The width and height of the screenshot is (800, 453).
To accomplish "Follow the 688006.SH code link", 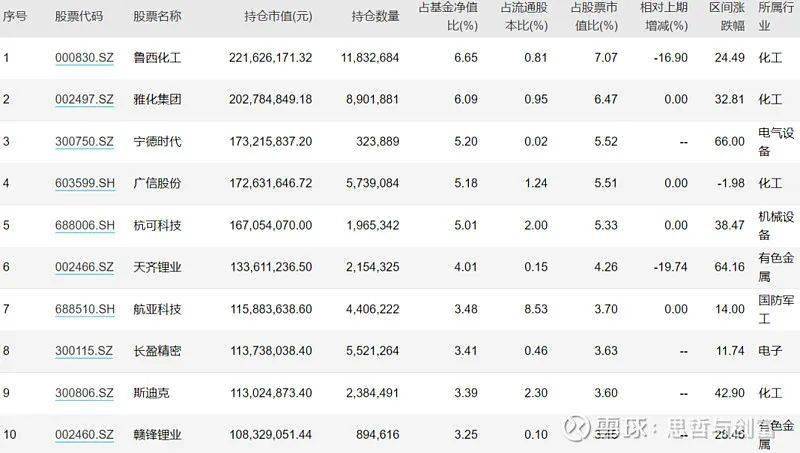I will [84, 225].
